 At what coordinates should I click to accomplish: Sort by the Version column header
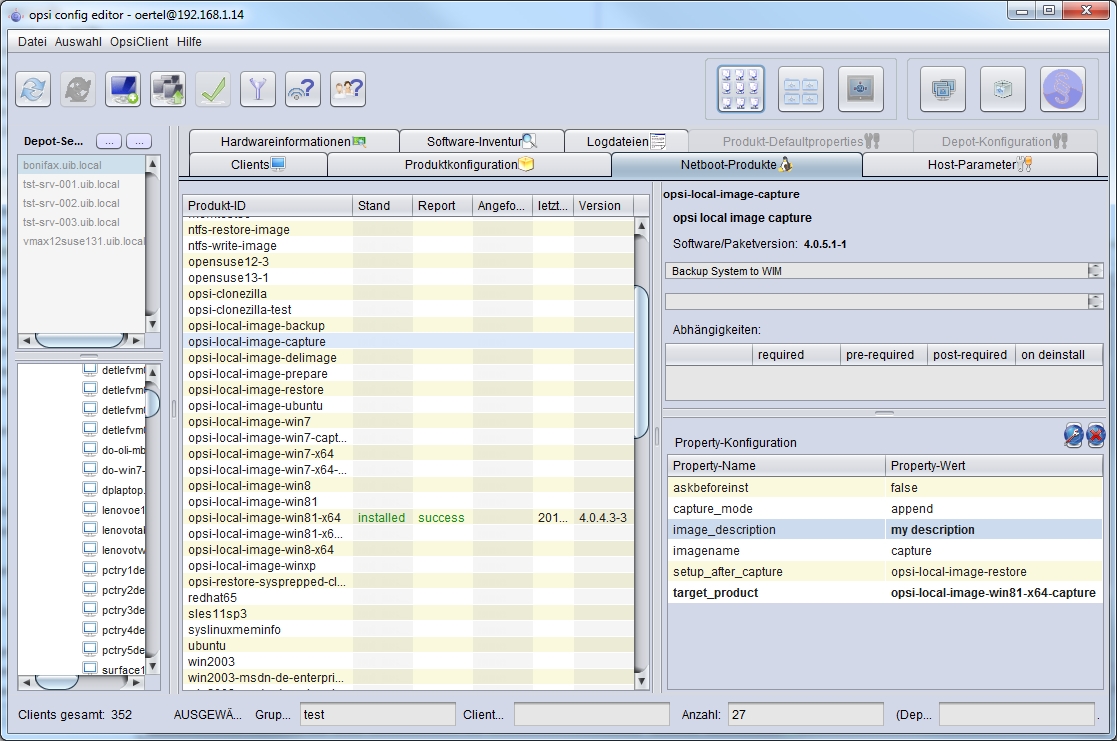pos(603,205)
